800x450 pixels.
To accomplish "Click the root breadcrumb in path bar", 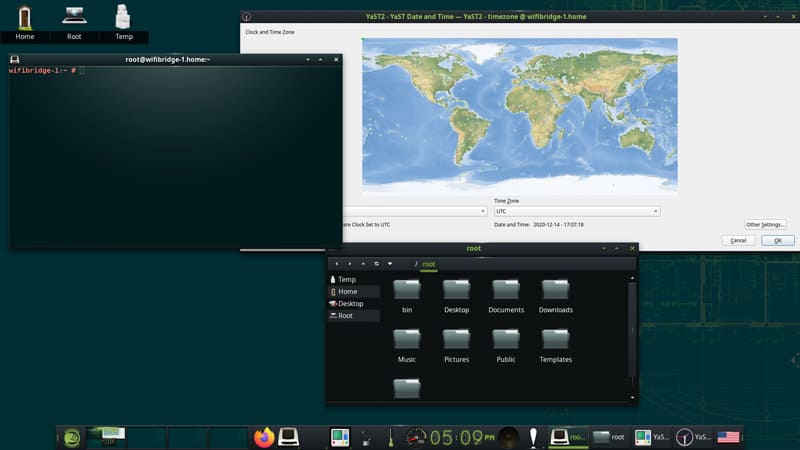I will coord(429,264).
